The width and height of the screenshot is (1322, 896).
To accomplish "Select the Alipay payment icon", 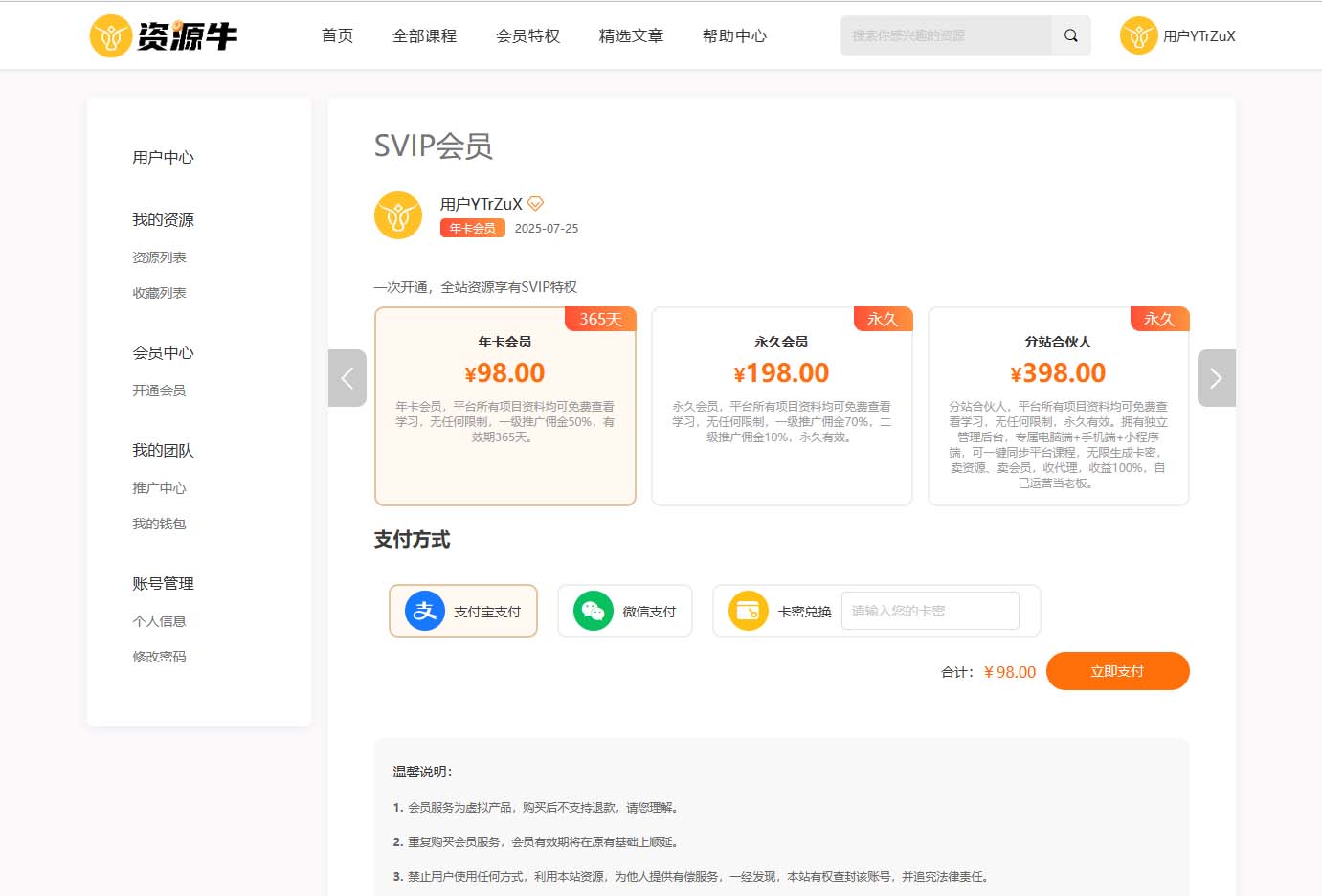I will point(423,610).
